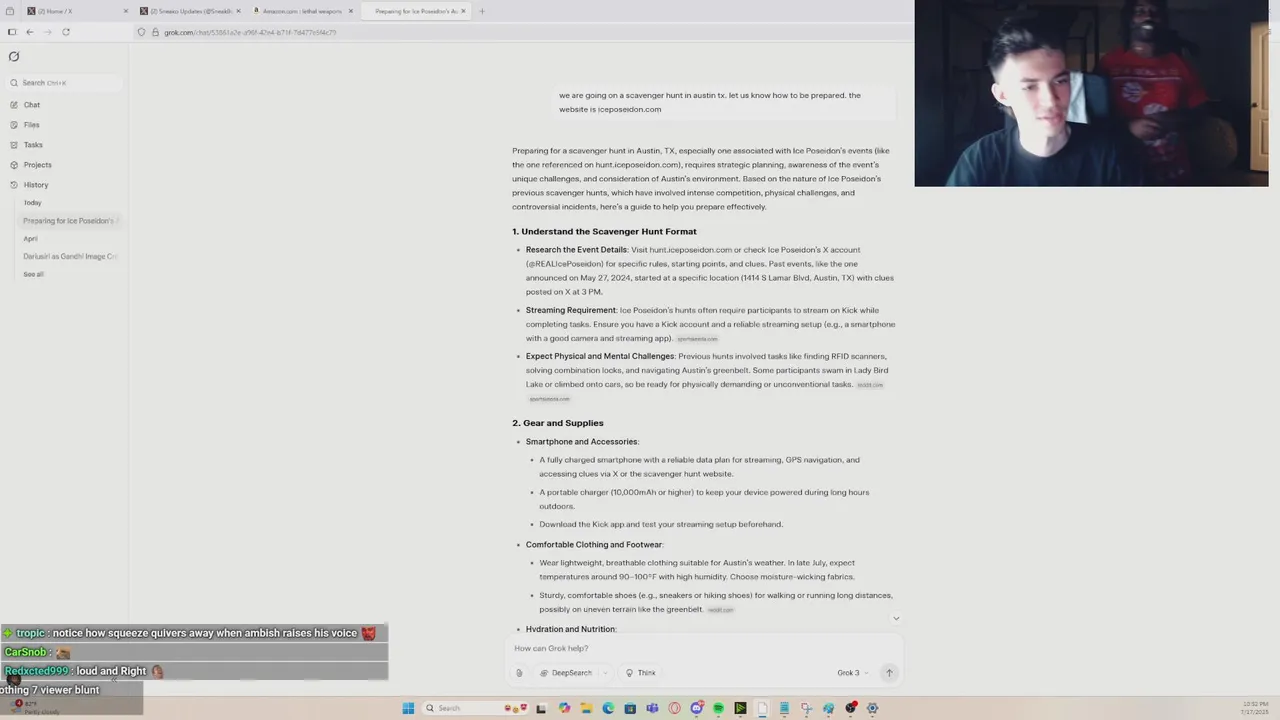Open Microsoft Teams from taskbar
The width and height of the screenshot is (1280, 720).
coord(652,708)
